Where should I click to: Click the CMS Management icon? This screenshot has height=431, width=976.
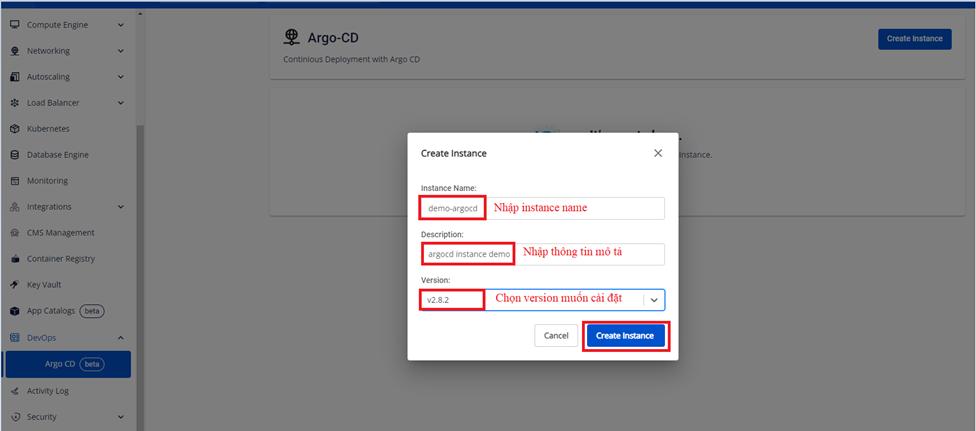point(15,233)
